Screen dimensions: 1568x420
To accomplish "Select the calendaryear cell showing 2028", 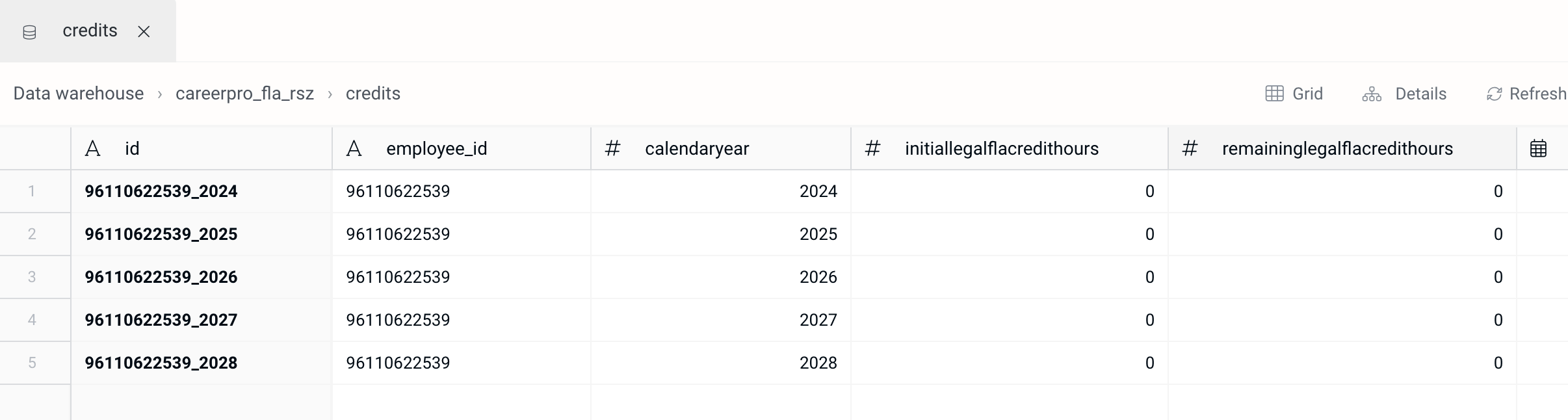I will coord(721,363).
